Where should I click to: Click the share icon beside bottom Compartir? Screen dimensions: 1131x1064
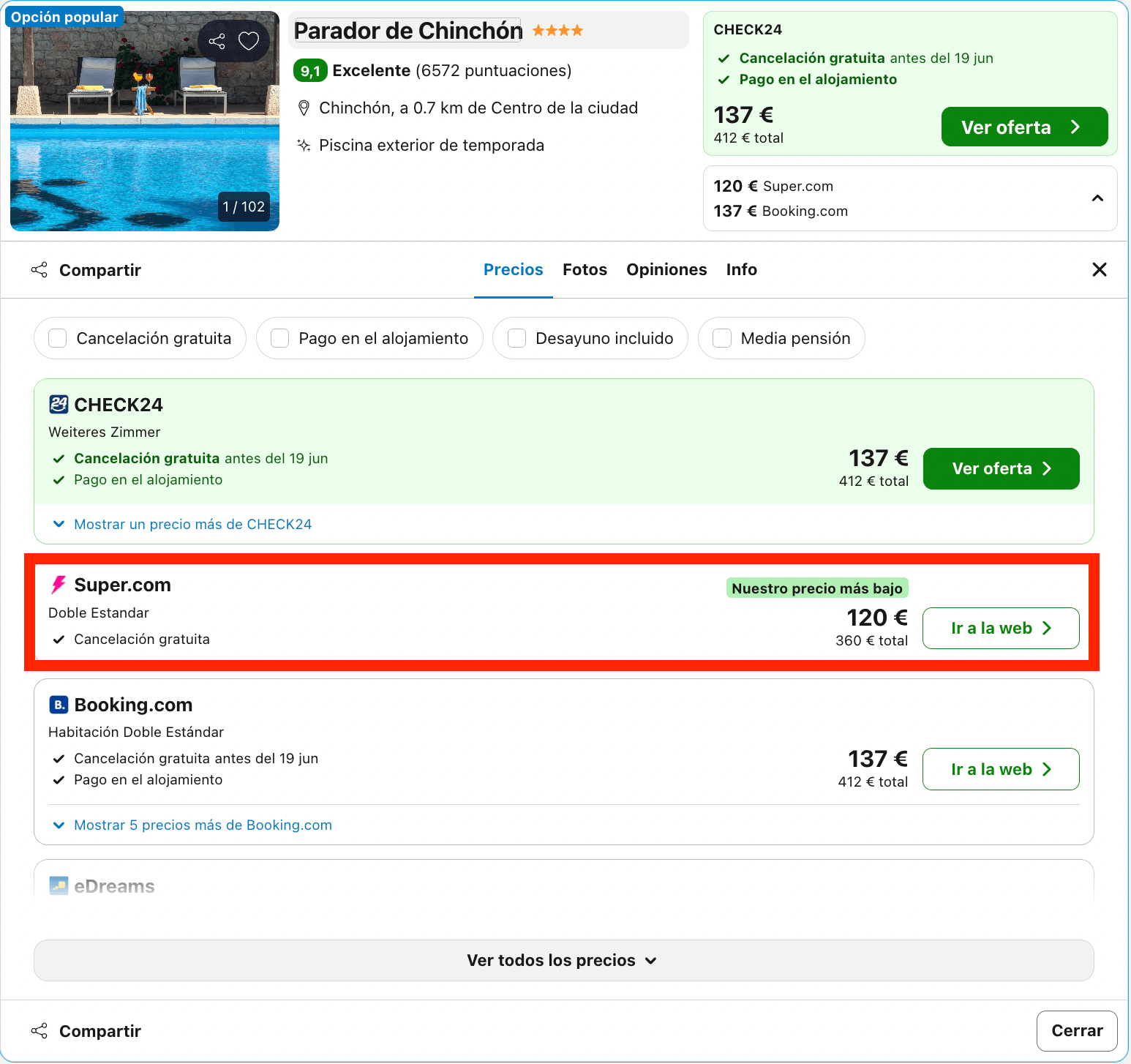click(x=40, y=1031)
